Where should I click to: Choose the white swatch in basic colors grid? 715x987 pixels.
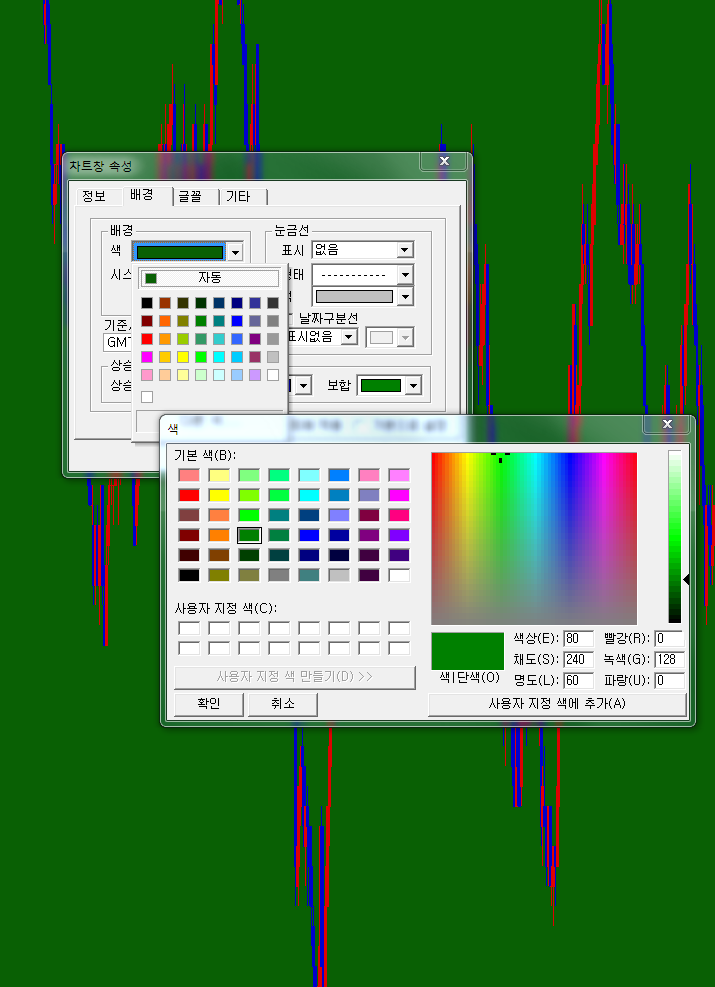pyautogui.click(x=399, y=575)
